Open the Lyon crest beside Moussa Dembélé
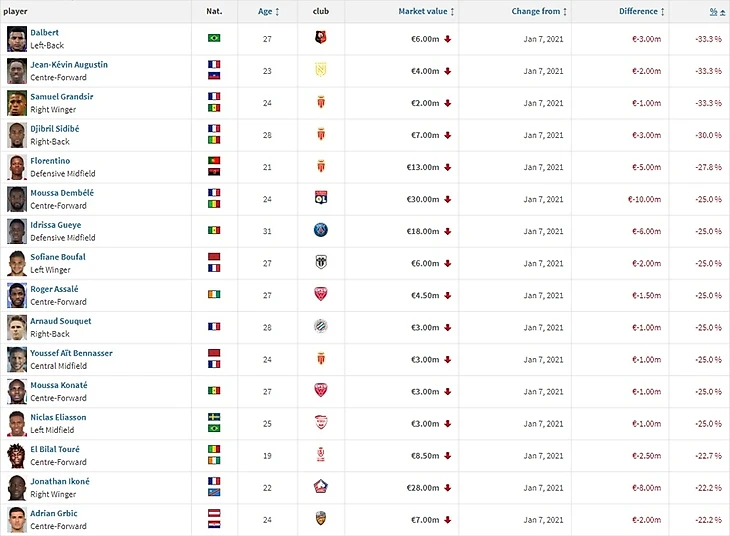The height and width of the screenshot is (536, 730). pos(321,198)
